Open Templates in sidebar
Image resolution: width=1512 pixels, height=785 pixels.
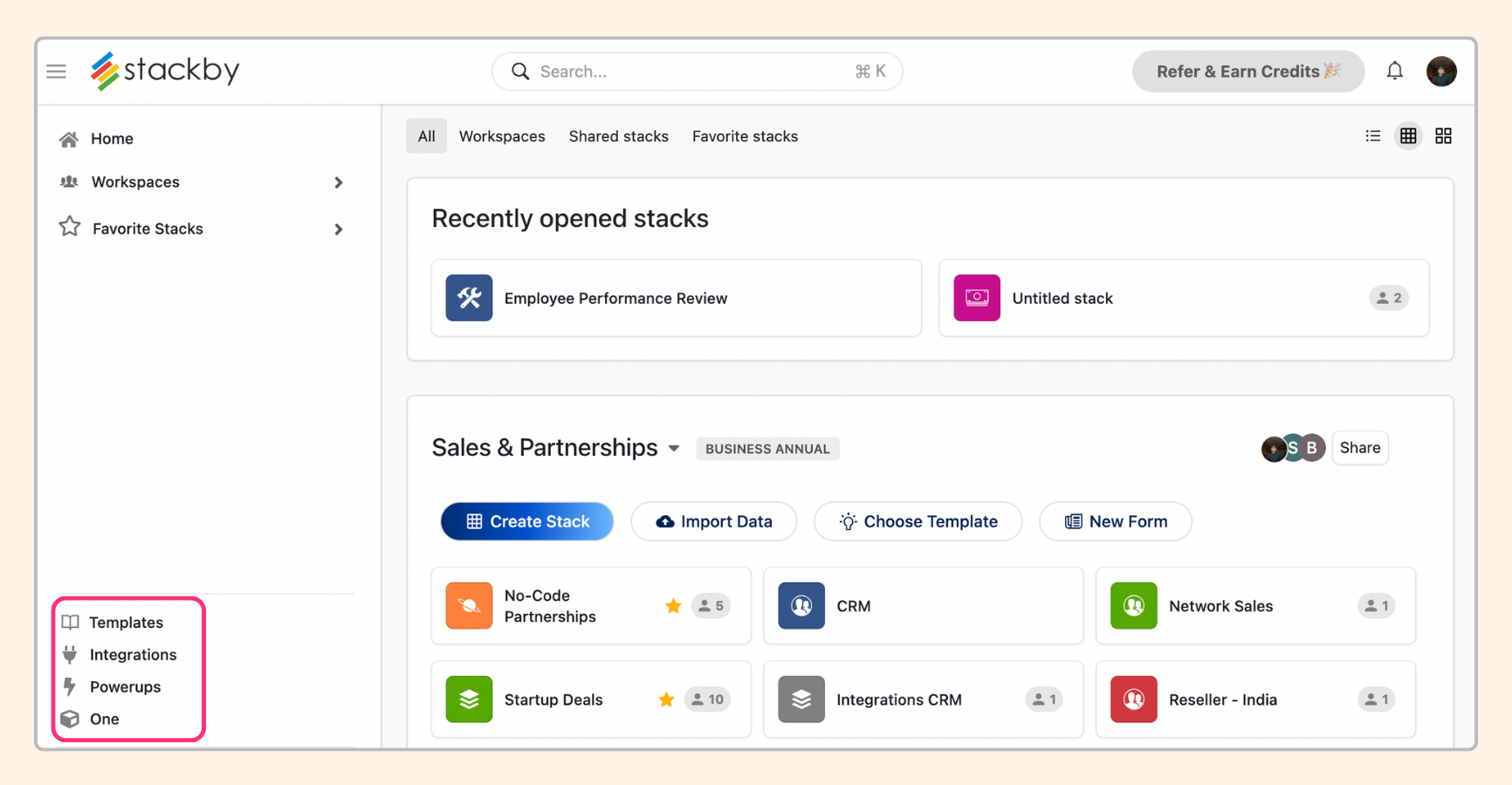tap(127, 623)
